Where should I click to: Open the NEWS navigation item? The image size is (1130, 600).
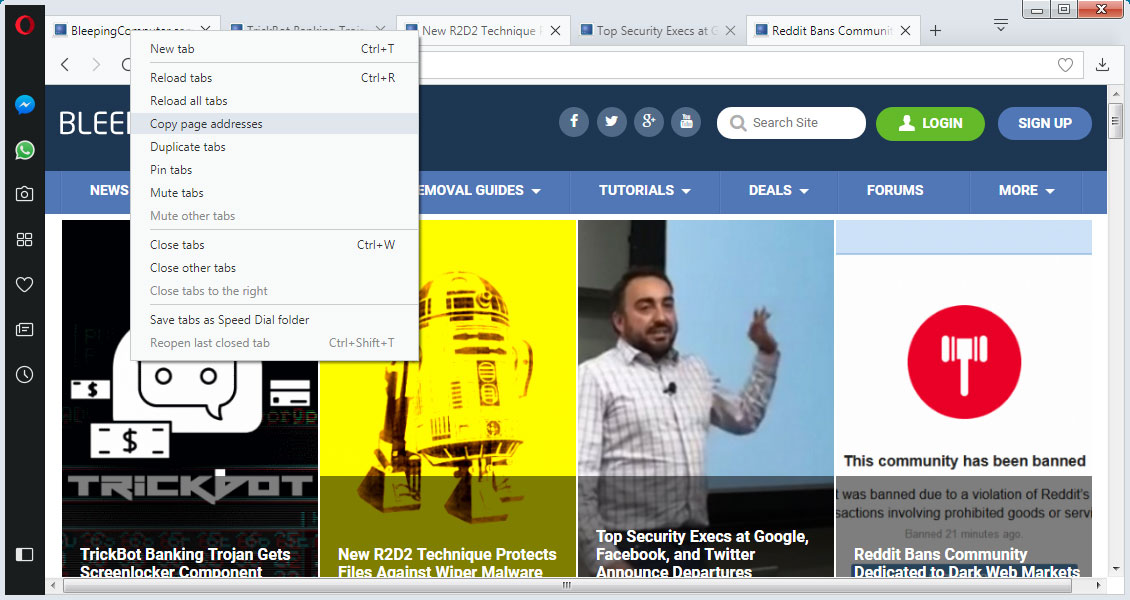[109, 190]
